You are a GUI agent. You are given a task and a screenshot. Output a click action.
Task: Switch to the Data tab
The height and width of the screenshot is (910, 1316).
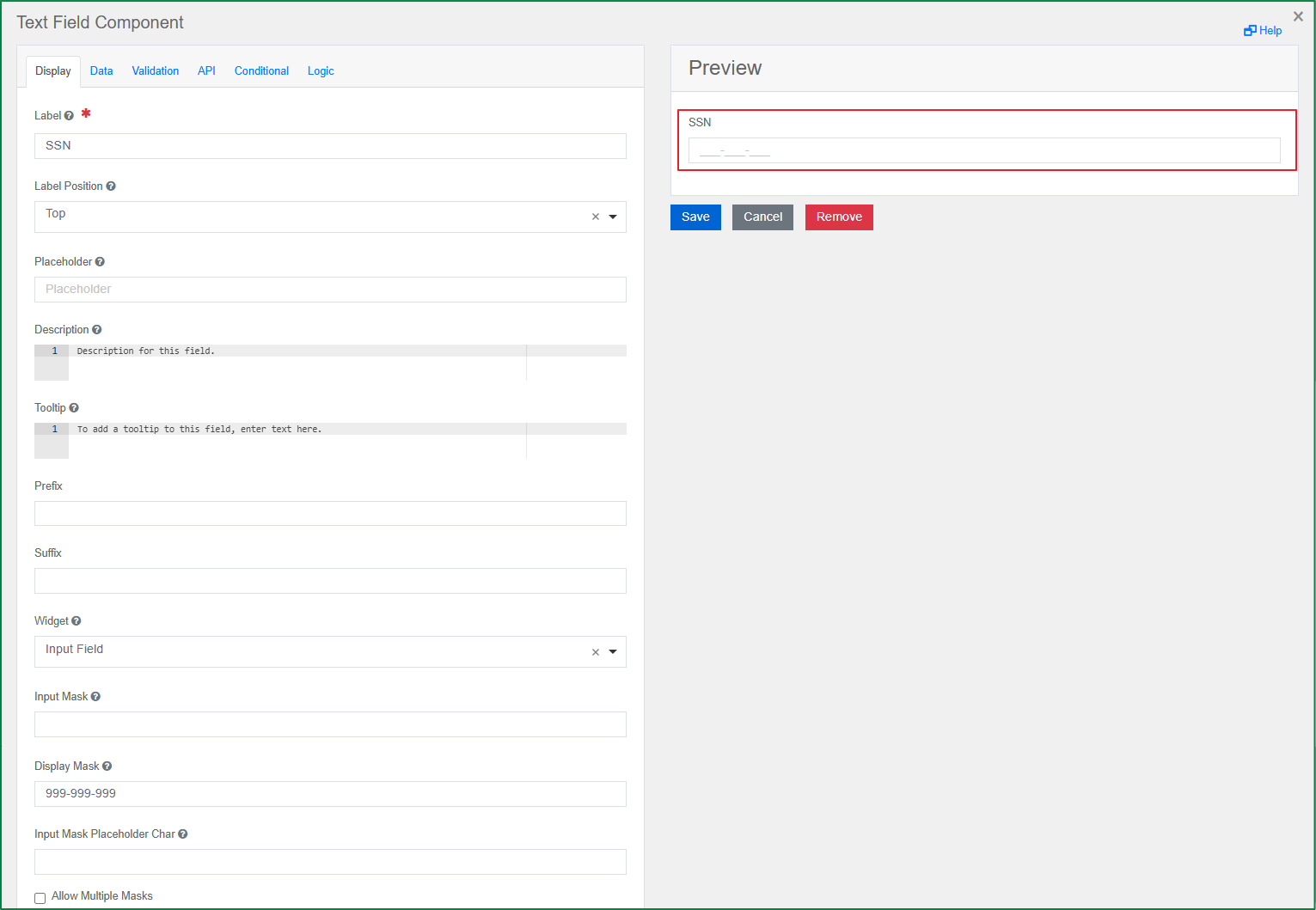pos(101,71)
